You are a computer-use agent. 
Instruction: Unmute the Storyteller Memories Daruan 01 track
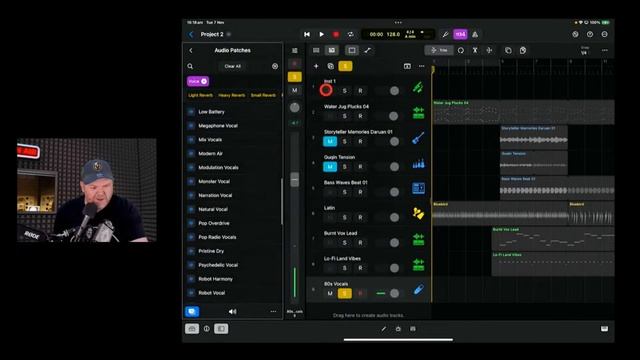(x=330, y=141)
